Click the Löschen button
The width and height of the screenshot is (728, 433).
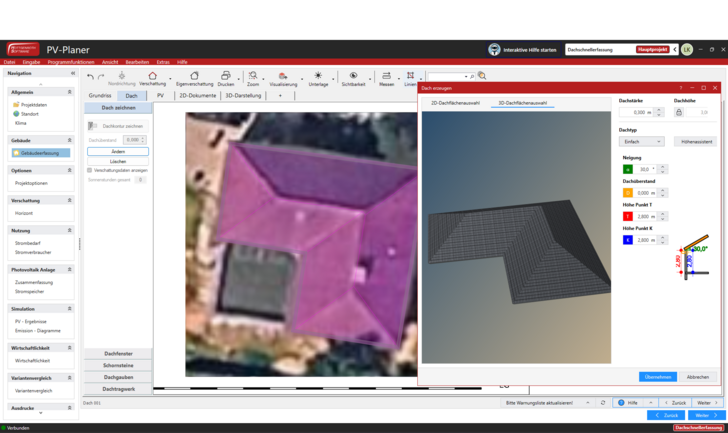[x=118, y=162]
